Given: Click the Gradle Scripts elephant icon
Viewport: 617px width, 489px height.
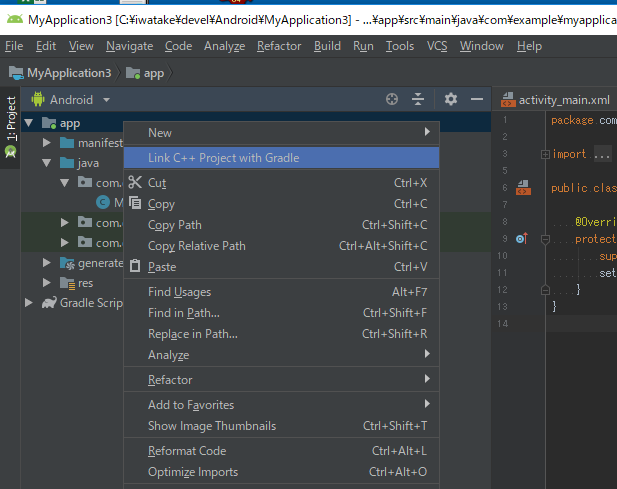Looking at the screenshot, I should pyautogui.click(x=49, y=303).
